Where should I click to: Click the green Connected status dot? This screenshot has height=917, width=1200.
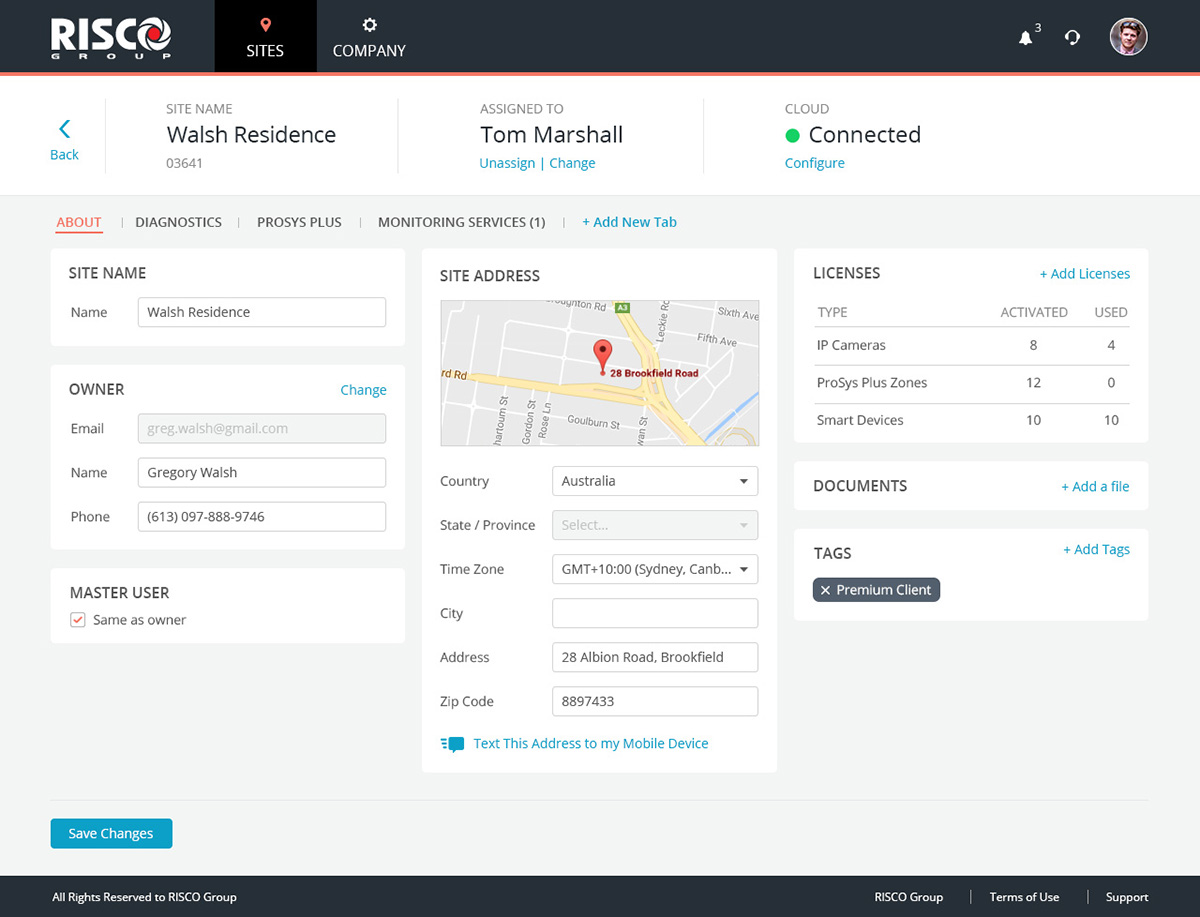[793, 135]
